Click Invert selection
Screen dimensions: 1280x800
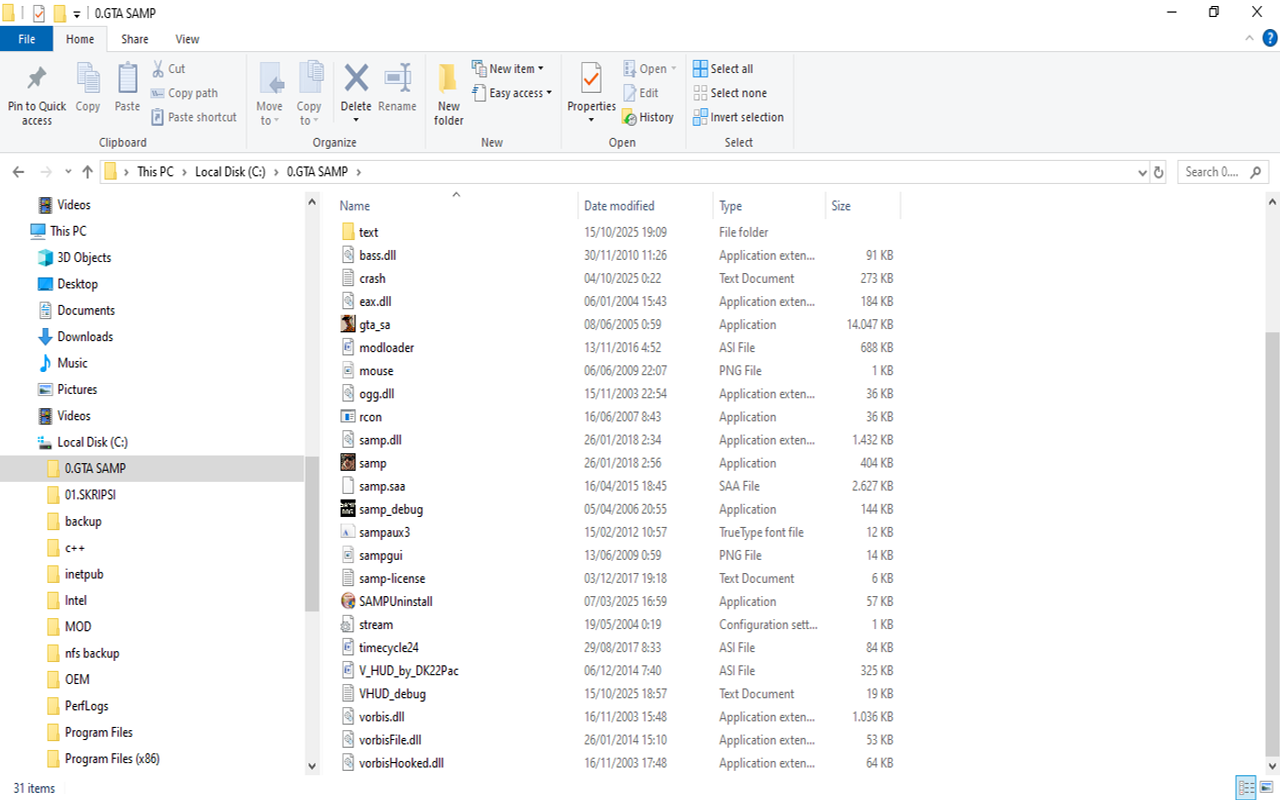click(738, 117)
